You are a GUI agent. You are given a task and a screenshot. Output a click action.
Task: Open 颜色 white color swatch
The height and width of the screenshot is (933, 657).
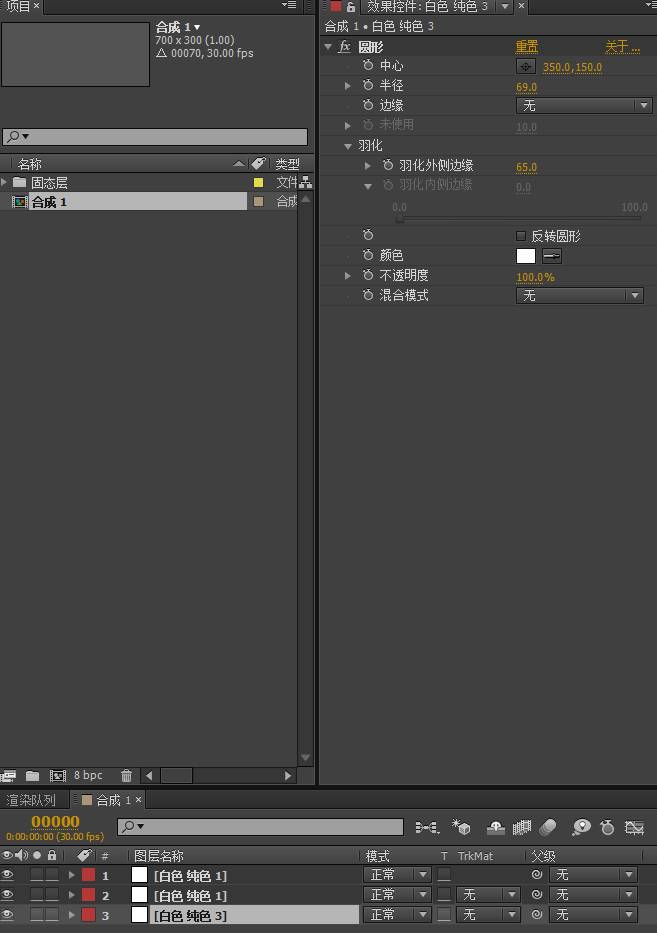point(525,256)
